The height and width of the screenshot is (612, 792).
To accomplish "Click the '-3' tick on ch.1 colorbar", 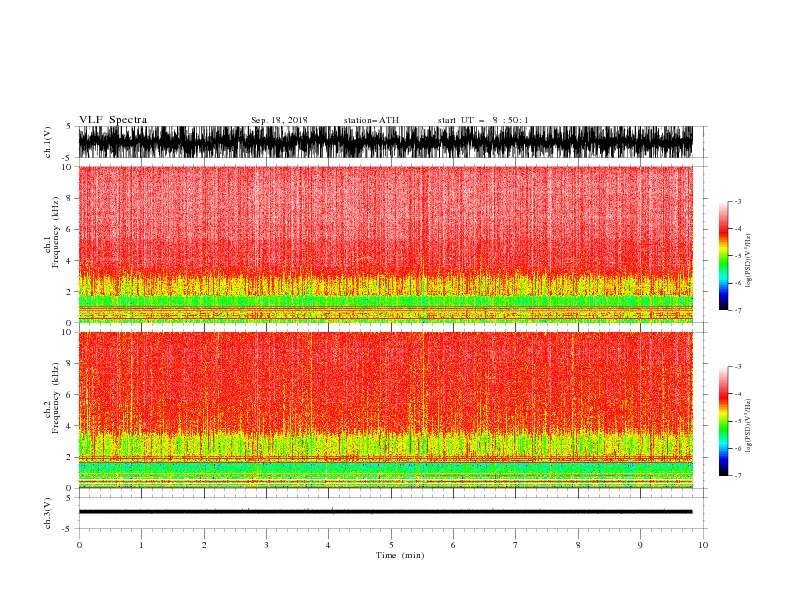I will [738, 201].
